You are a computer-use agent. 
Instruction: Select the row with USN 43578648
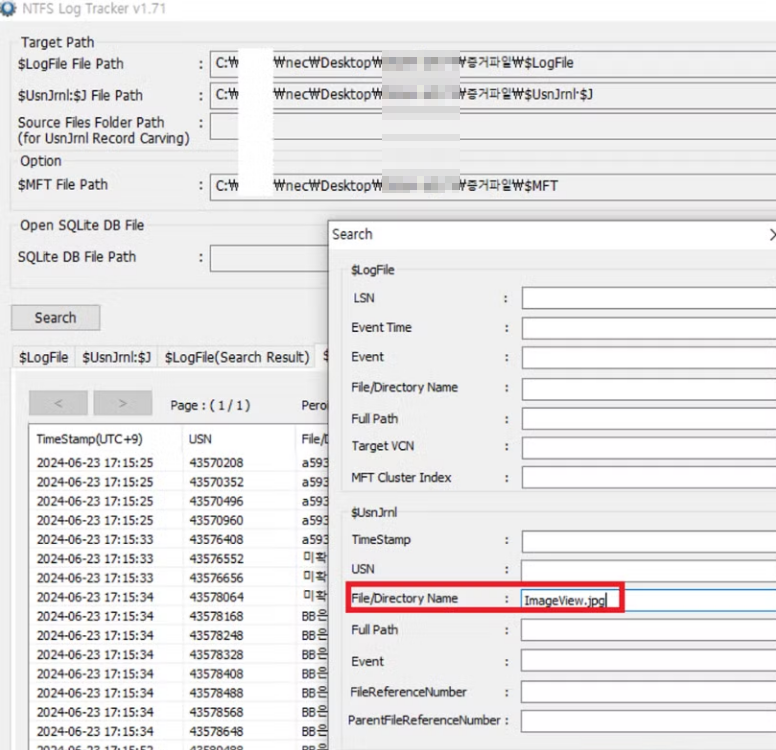coord(179,732)
